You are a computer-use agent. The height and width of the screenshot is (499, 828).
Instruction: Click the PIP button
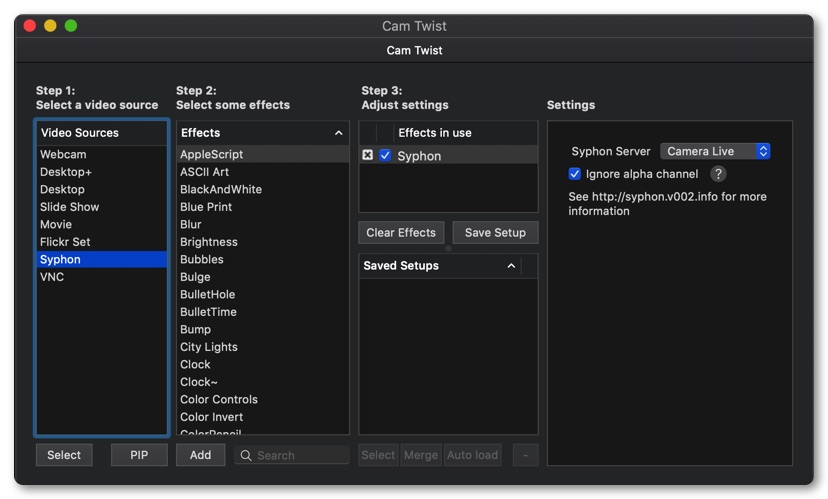pyautogui.click(x=139, y=455)
